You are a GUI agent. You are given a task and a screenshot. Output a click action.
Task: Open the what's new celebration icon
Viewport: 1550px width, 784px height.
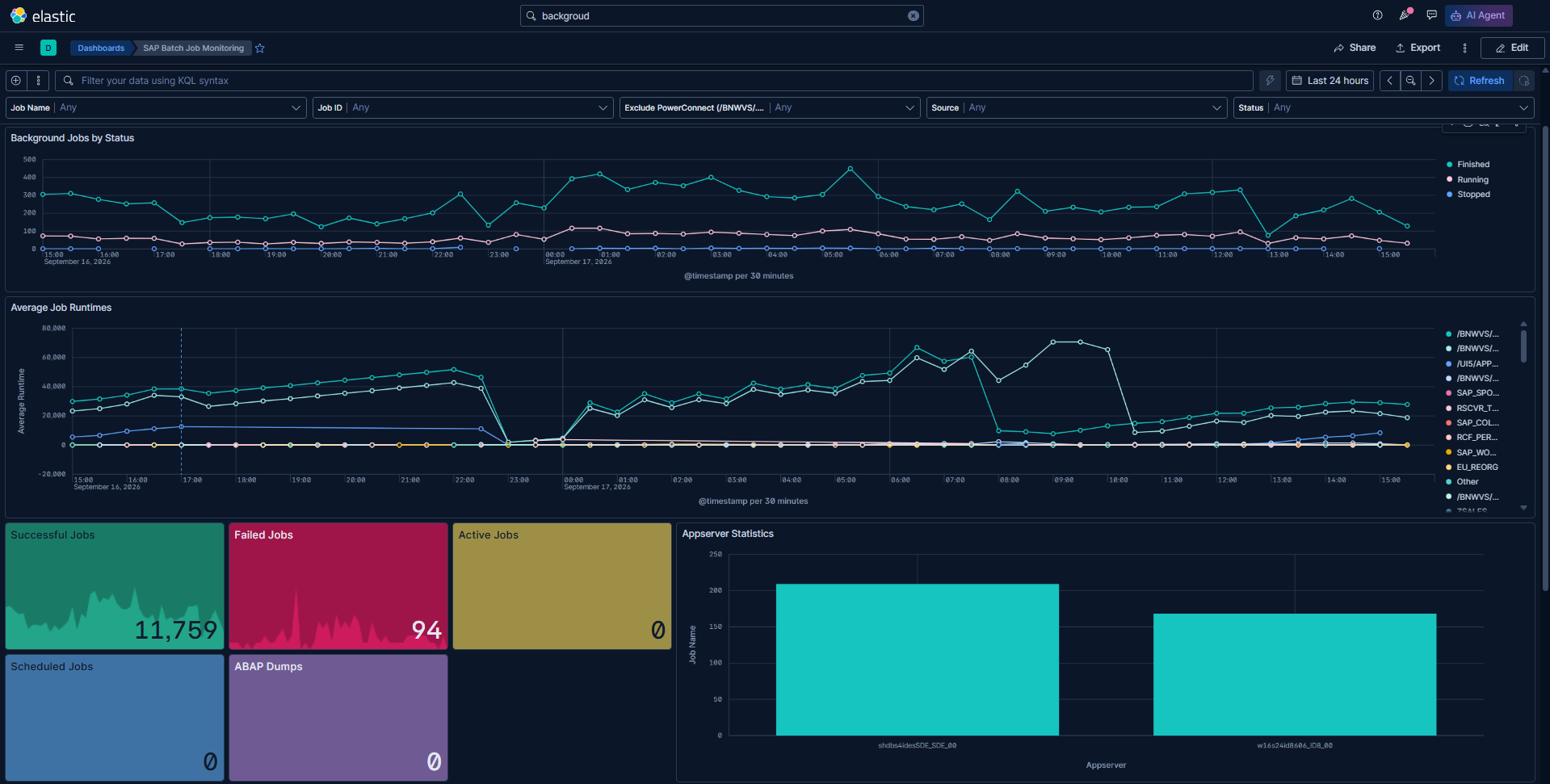coord(1405,15)
